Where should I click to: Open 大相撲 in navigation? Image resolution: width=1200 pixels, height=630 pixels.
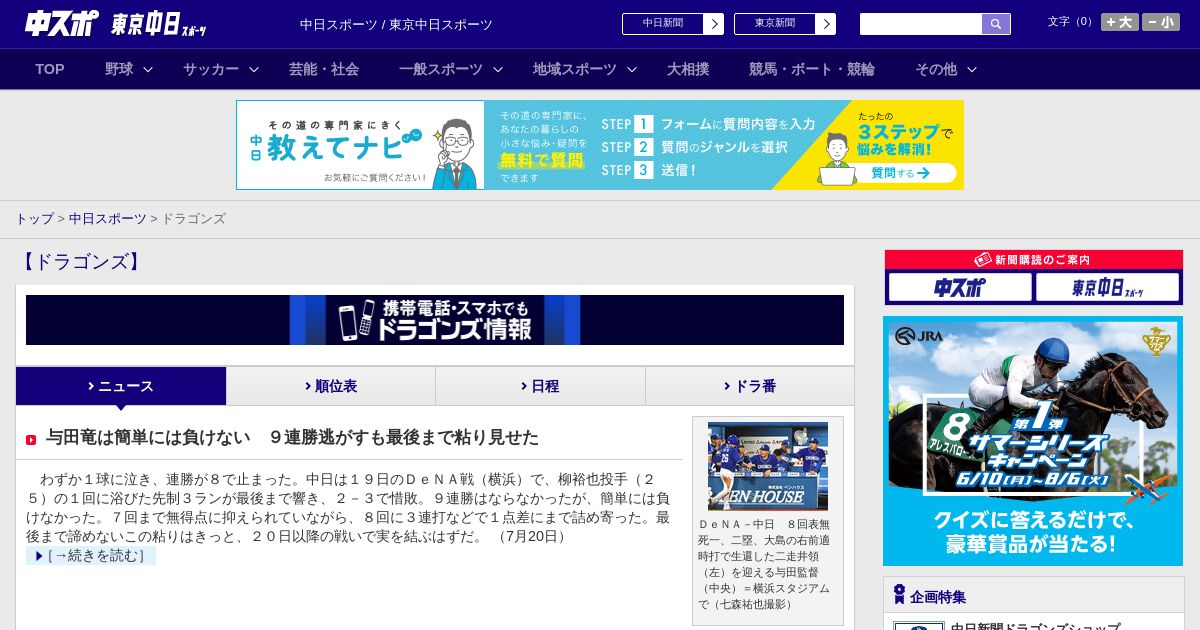tap(688, 69)
